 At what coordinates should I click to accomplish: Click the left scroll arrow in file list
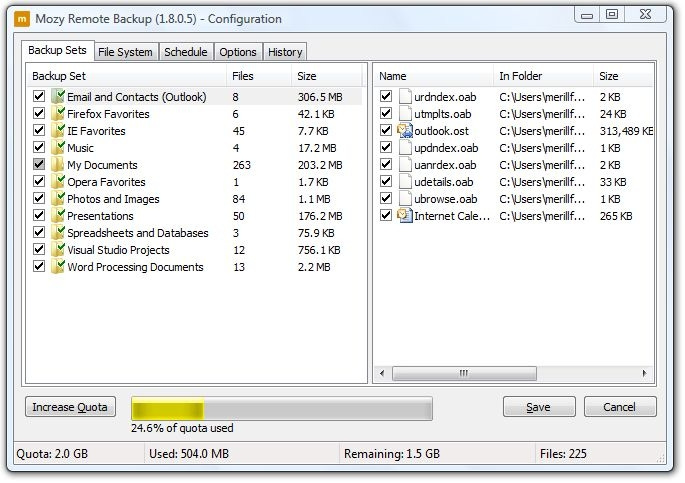(x=382, y=373)
